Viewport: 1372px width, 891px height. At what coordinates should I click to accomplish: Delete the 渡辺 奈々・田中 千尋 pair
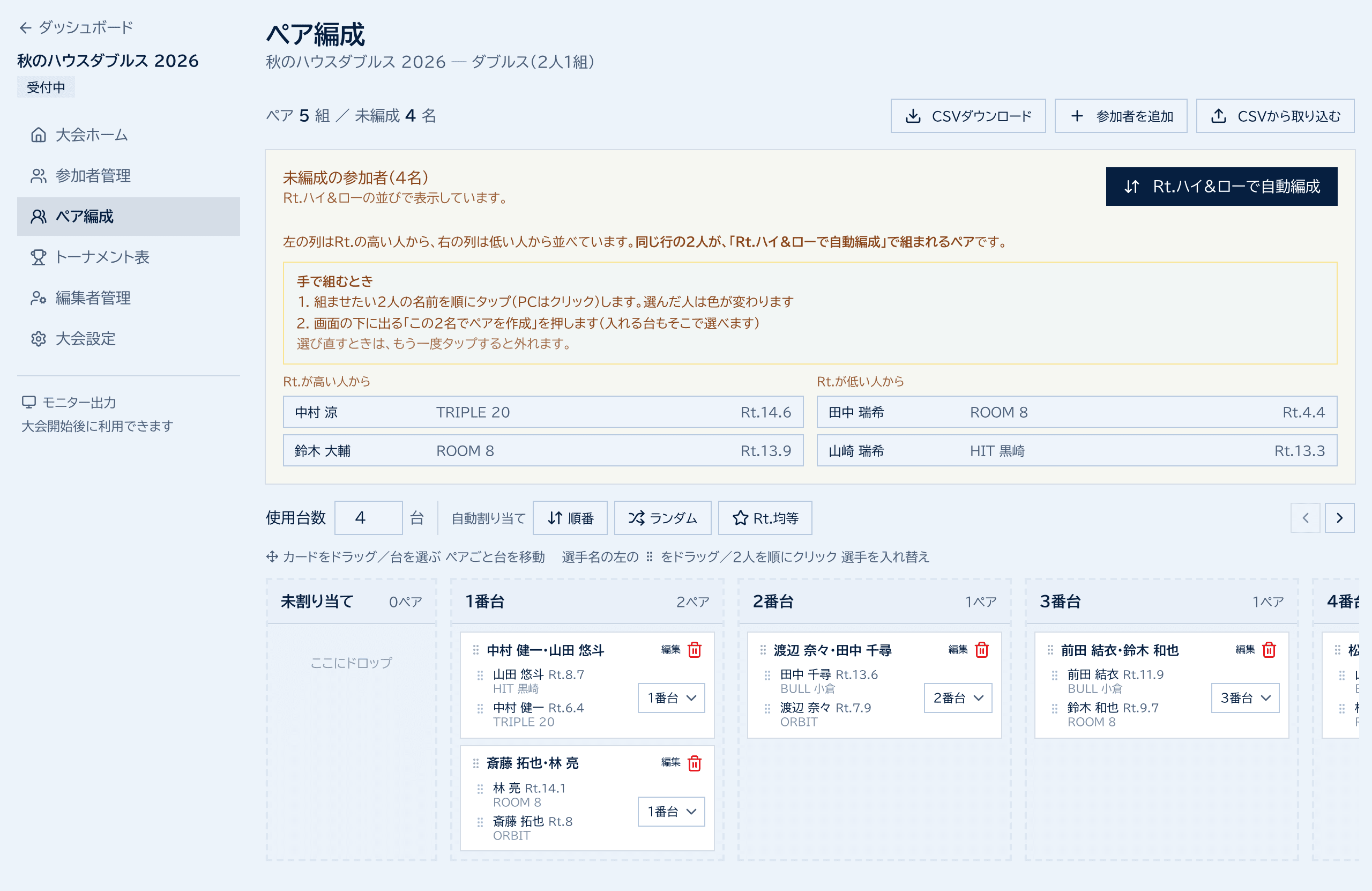[x=982, y=650]
